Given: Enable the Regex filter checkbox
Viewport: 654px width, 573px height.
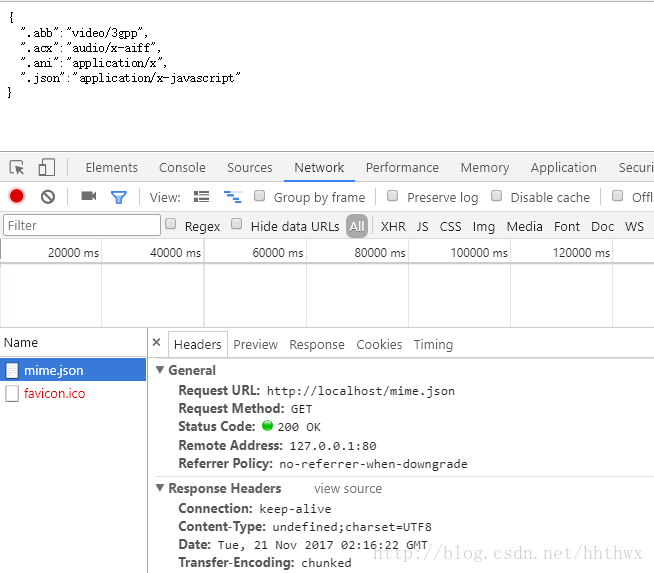Looking at the screenshot, I should pyautogui.click(x=171, y=224).
